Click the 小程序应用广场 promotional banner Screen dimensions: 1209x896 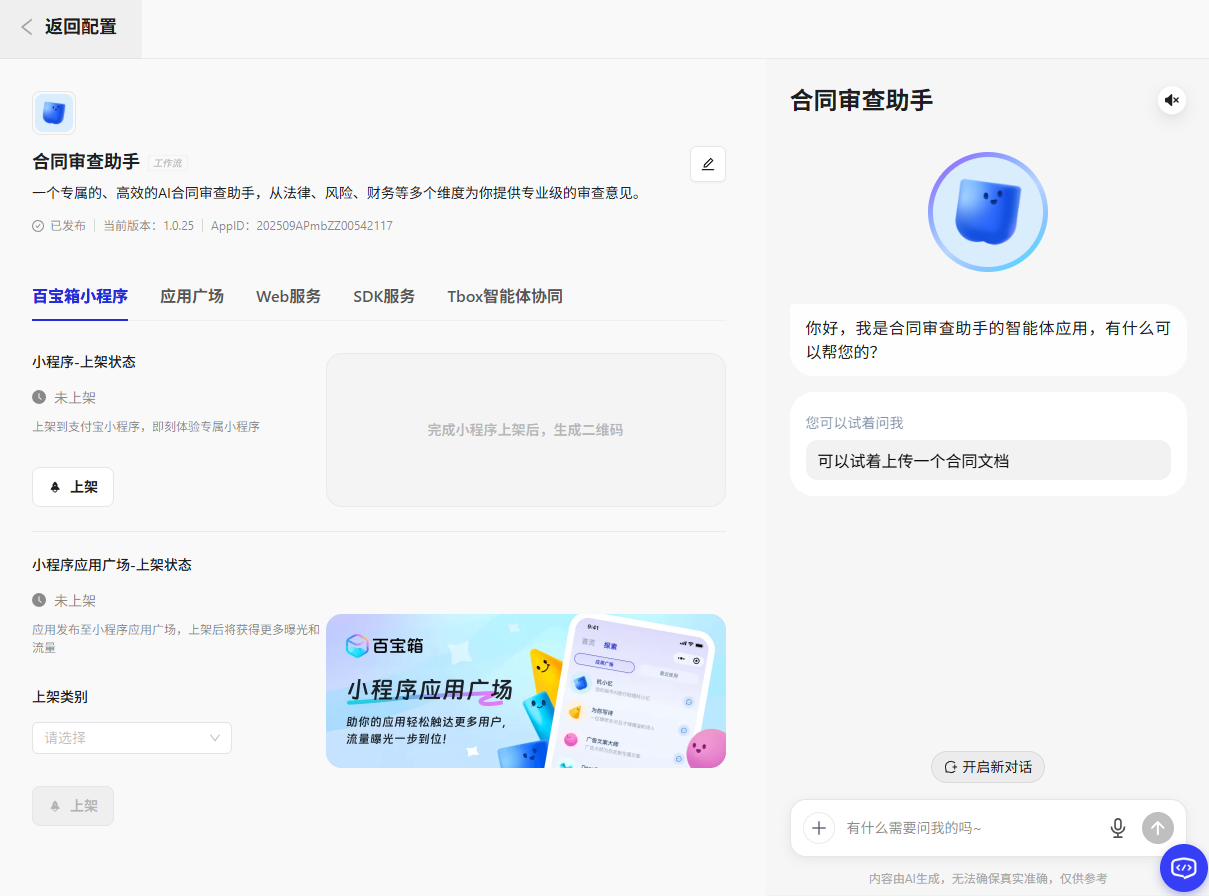tap(526, 691)
